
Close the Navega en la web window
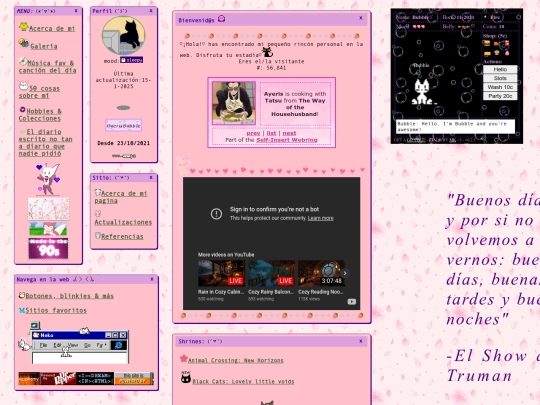tap(152, 279)
